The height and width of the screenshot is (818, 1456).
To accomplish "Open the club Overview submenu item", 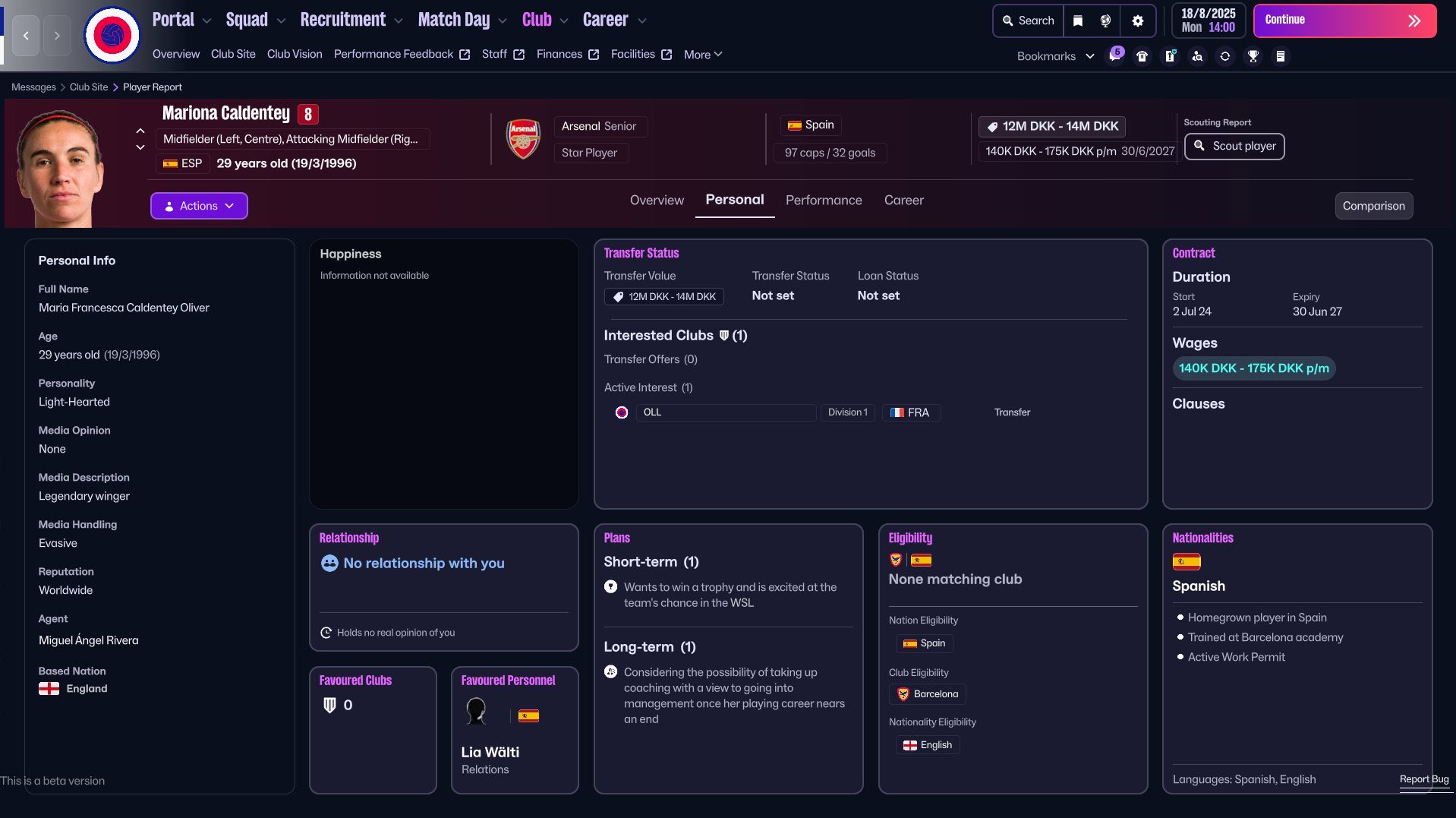I will (x=176, y=55).
